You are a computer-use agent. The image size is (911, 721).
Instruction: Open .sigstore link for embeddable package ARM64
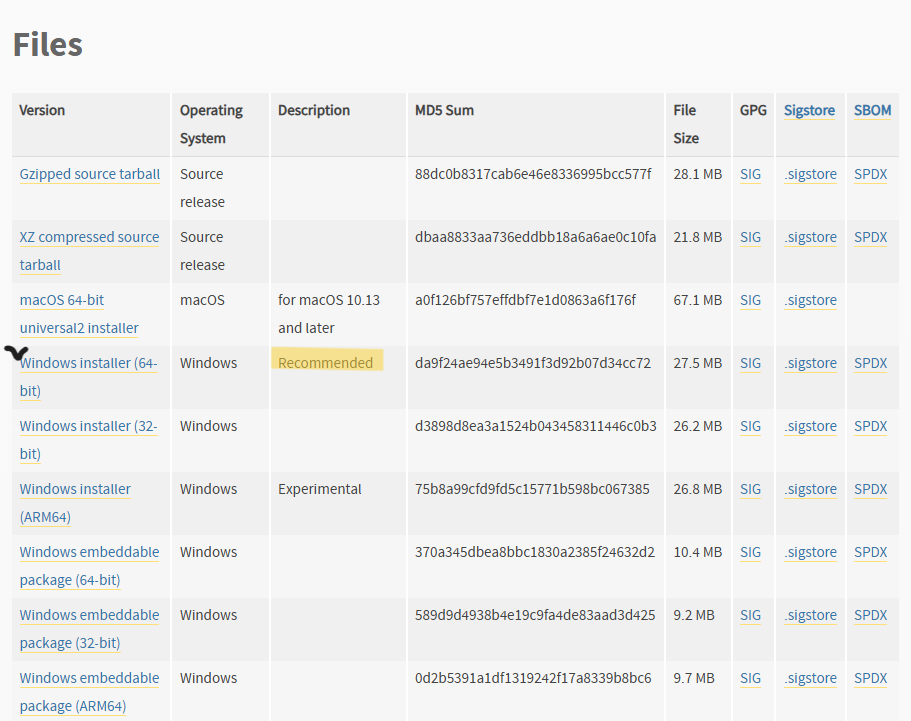pyautogui.click(x=810, y=678)
